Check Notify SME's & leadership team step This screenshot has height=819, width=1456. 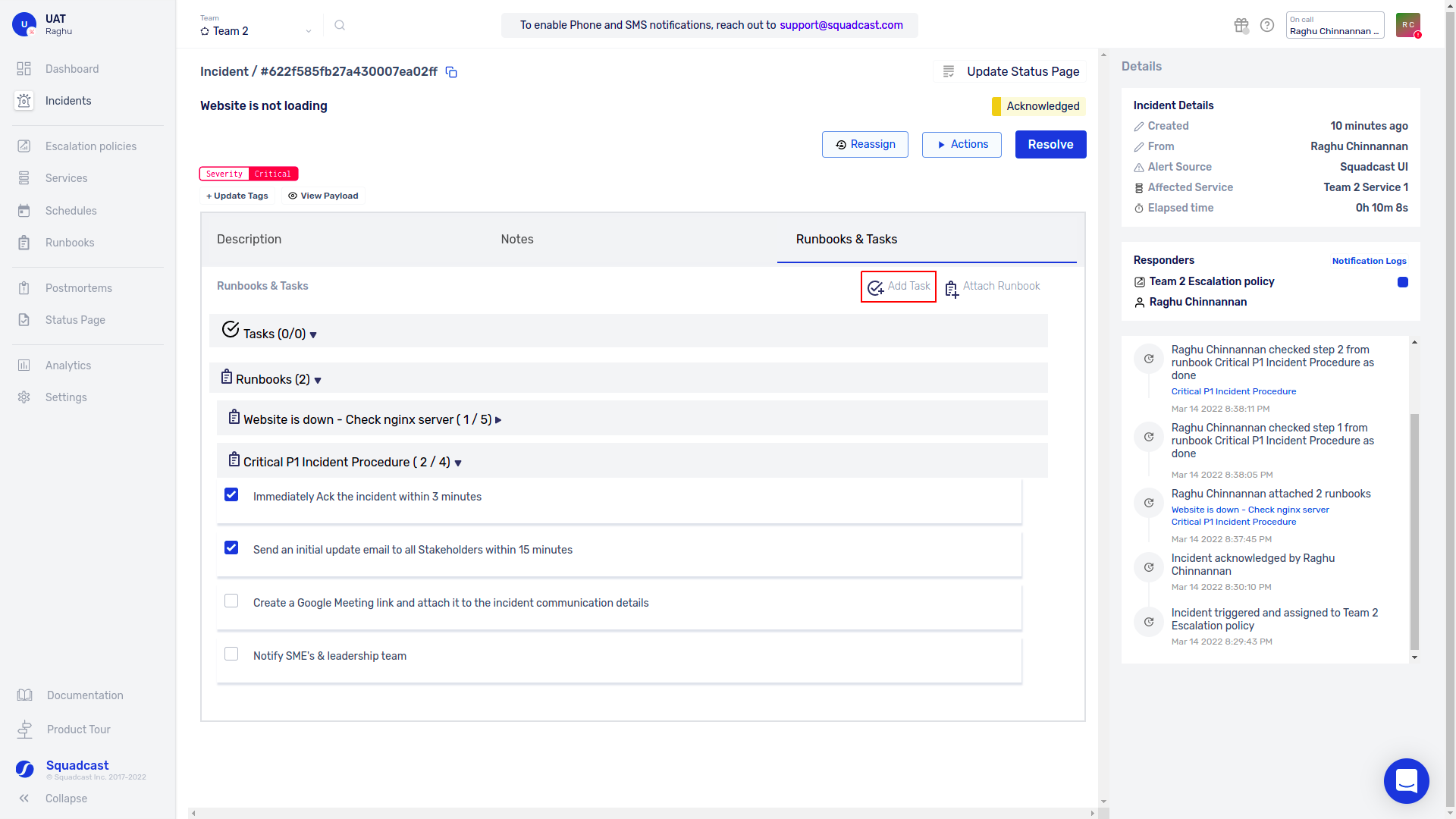pyautogui.click(x=231, y=654)
